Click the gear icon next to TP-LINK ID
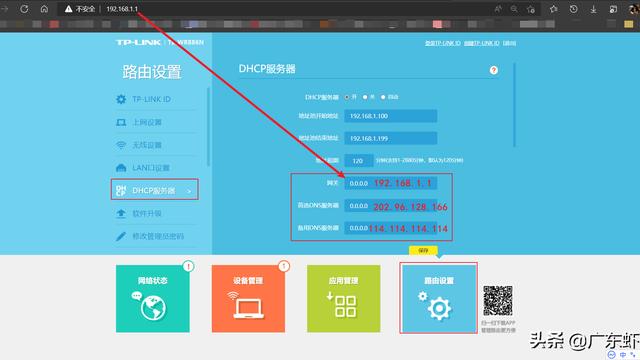Image resolution: width=640 pixels, height=360 pixels. tap(121, 99)
